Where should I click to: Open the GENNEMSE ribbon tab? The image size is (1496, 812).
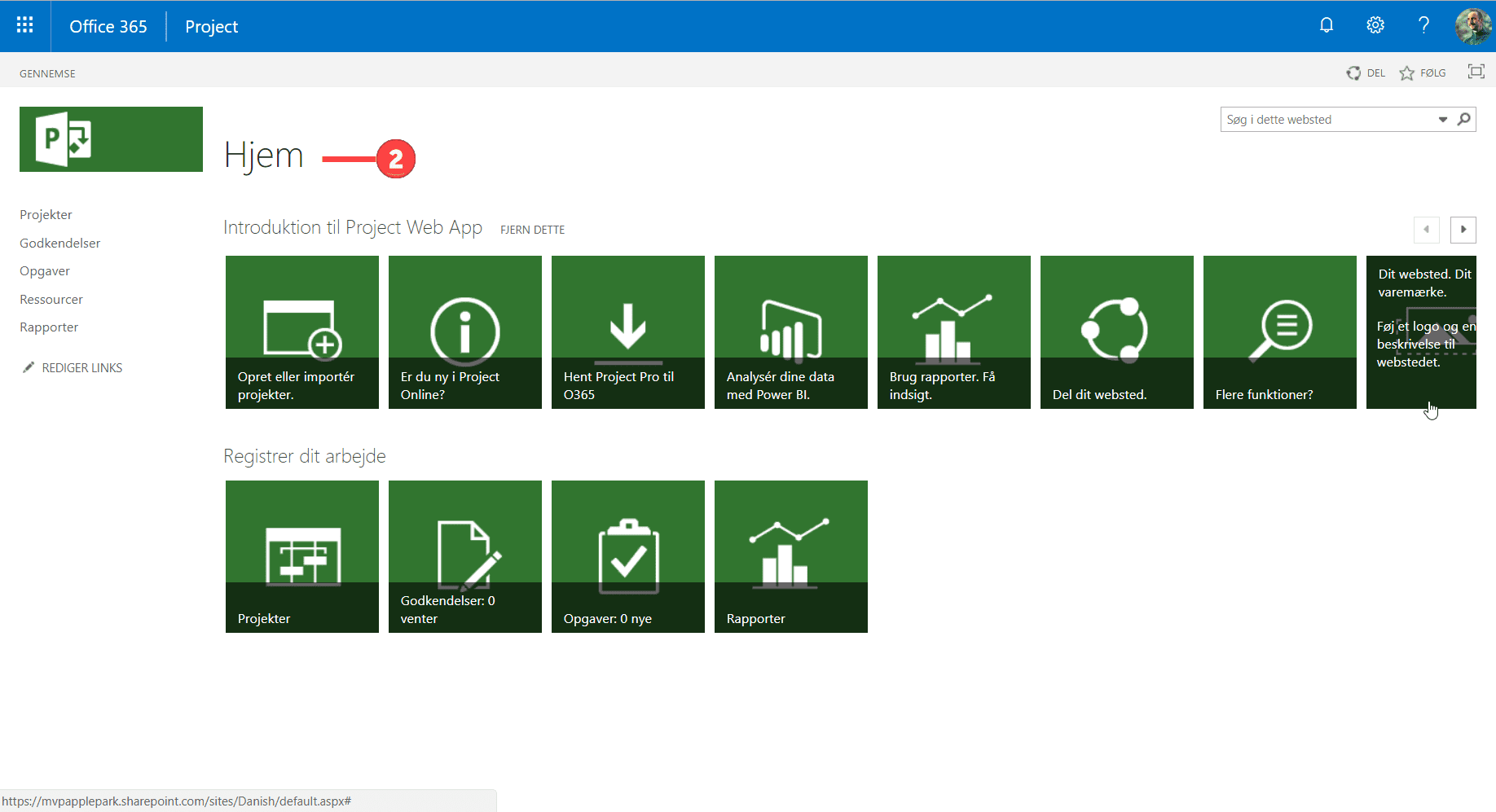47,73
